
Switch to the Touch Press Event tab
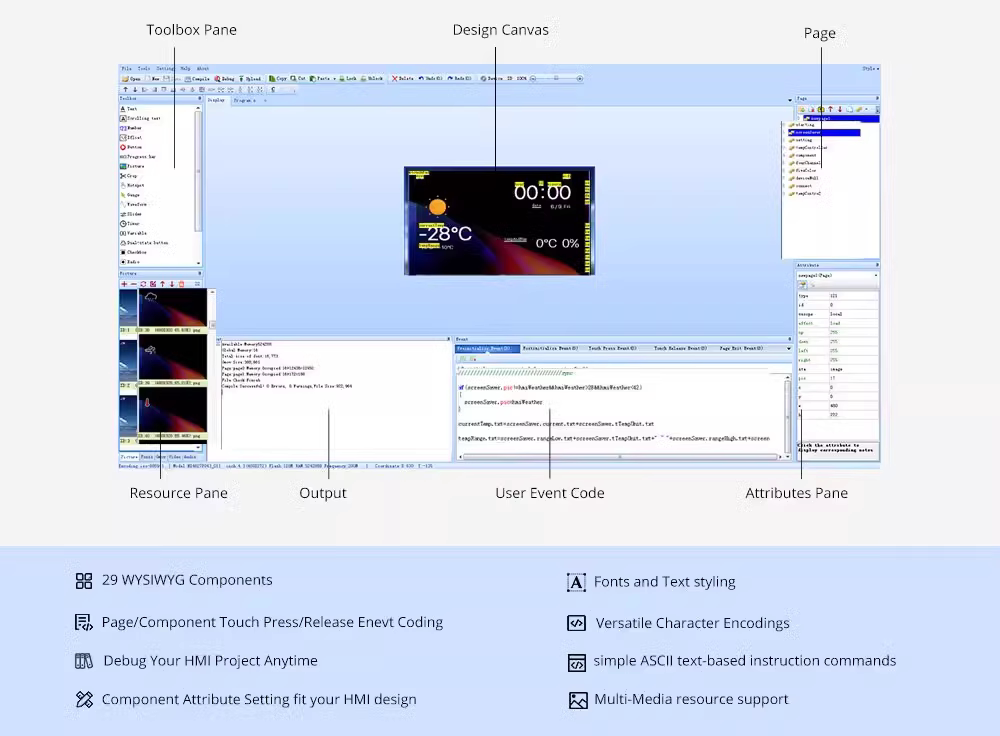[x=612, y=348]
